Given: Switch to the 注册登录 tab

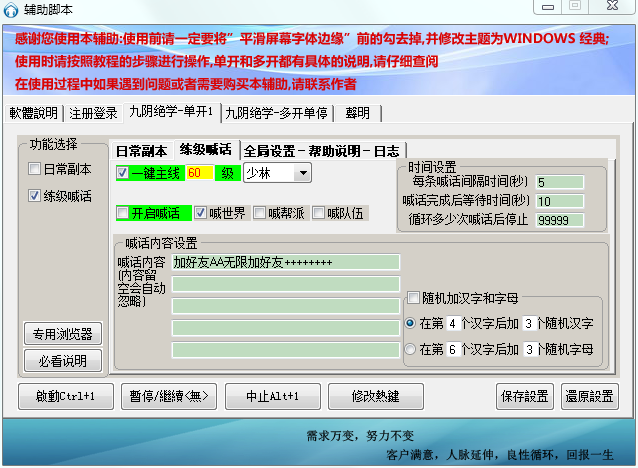Looking at the screenshot, I should 93,112.
